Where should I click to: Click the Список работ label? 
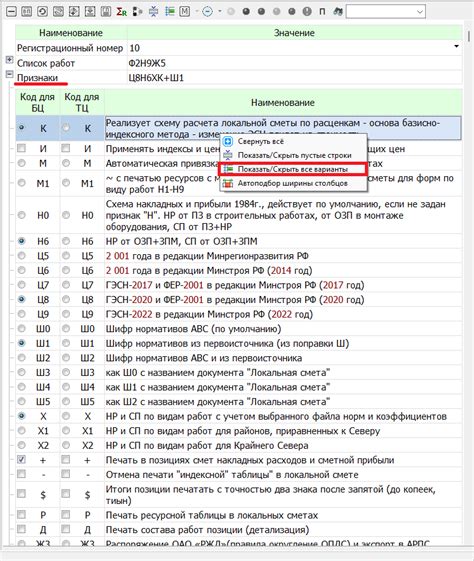click(x=46, y=63)
